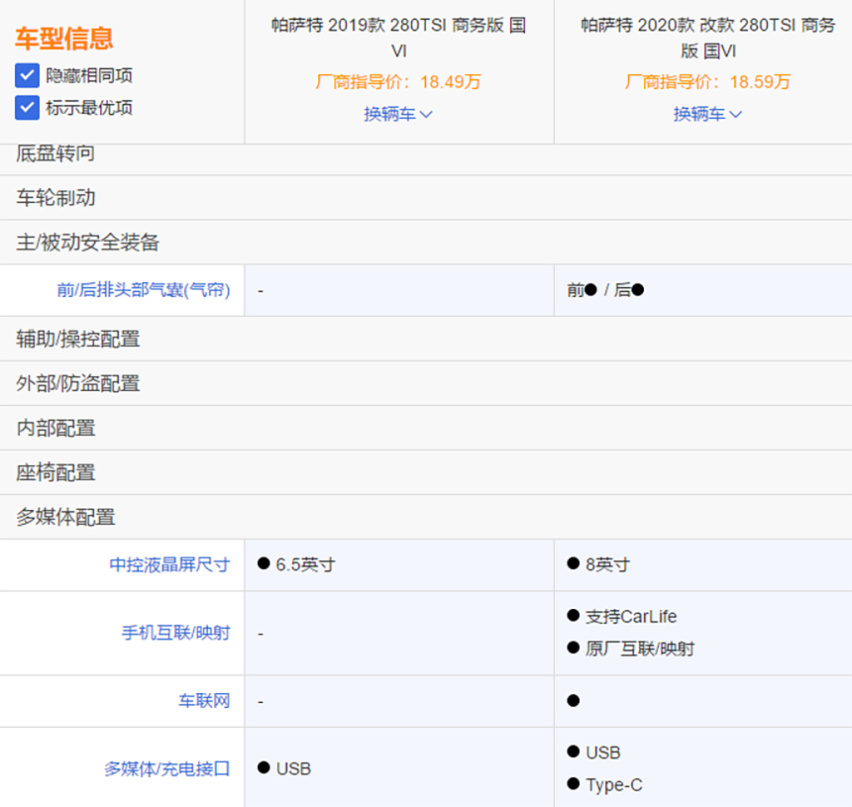The image size is (852, 807).
Task: Expand the 辅助/操控配置 section
Action: click(426, 339)
